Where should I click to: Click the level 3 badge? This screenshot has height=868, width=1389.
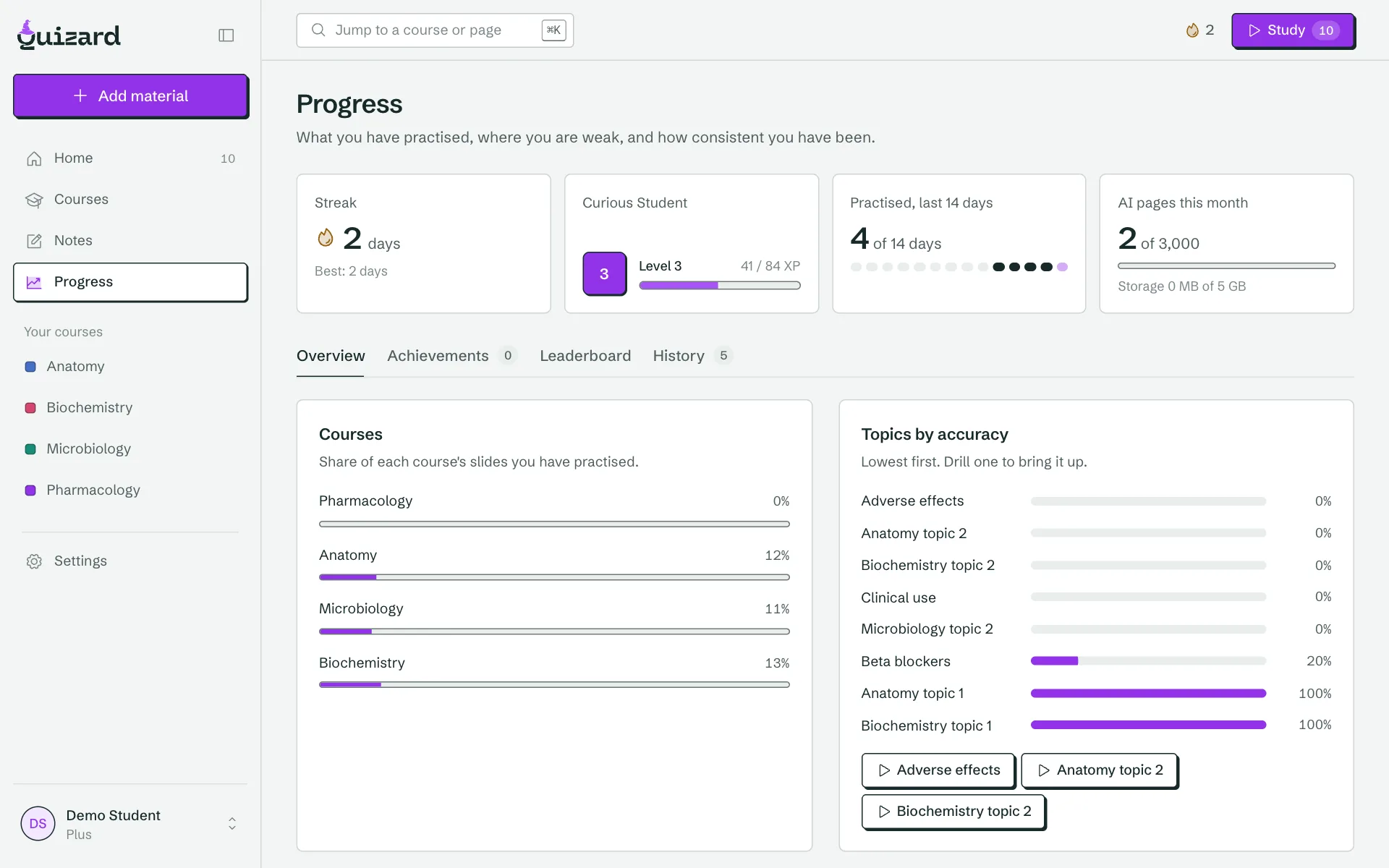pyautogui.click(x=604, y=273)
